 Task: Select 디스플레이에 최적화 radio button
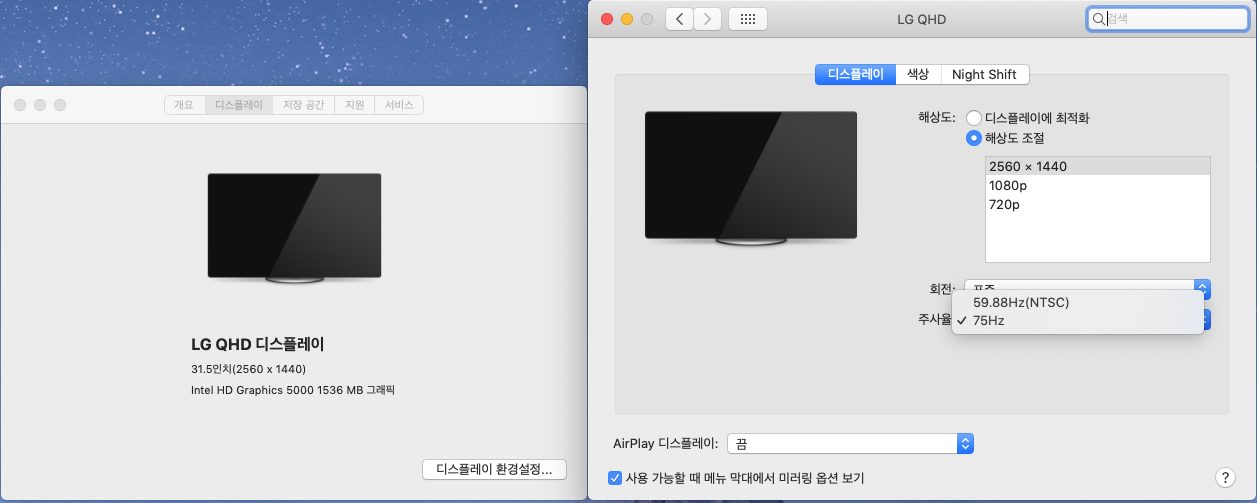point(973,118)
